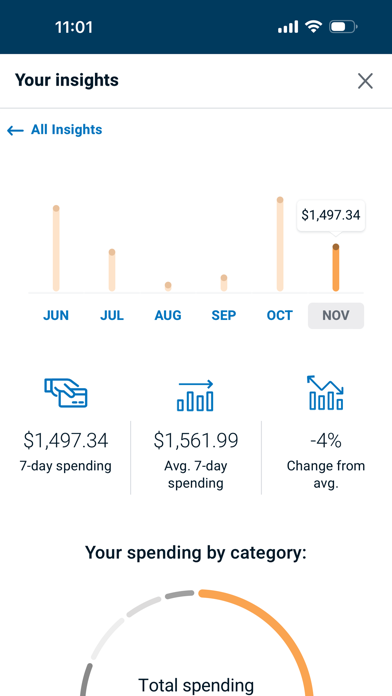Viewport: 392px width, 696px height.
Task: Tap the change from average trend icon
Action: 326,392
